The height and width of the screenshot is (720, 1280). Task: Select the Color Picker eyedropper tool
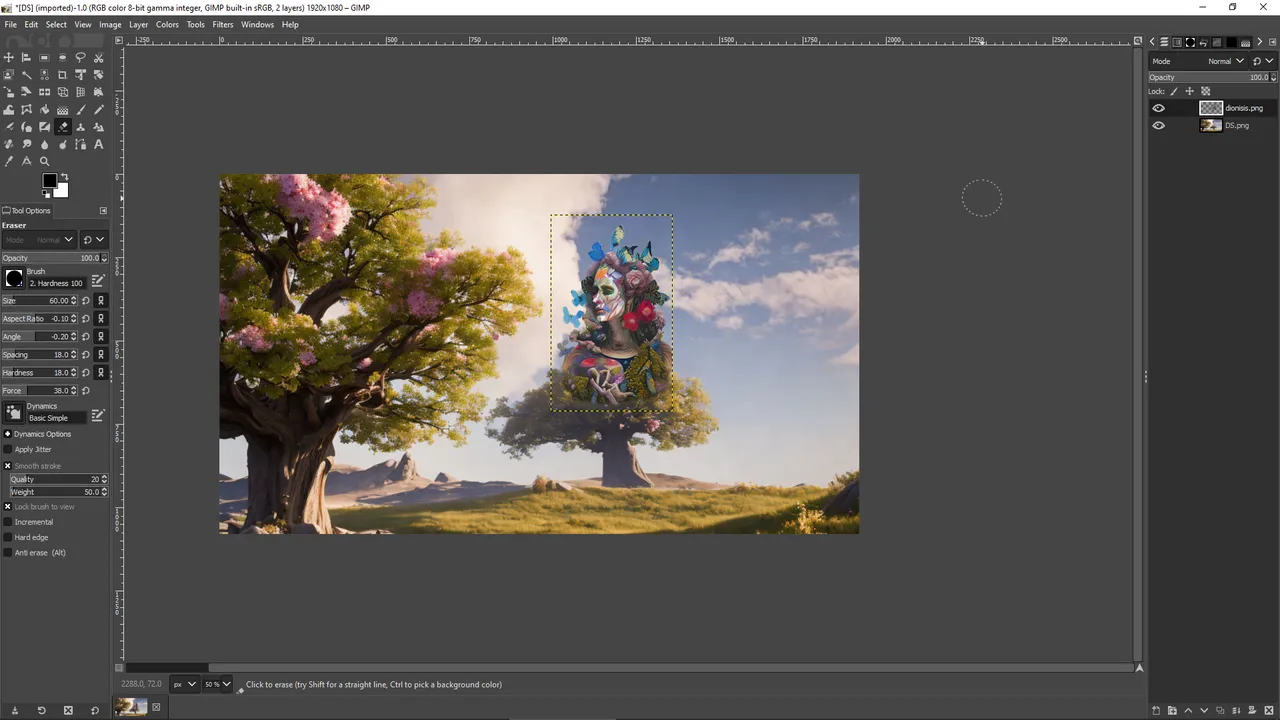tap(9, 161)
